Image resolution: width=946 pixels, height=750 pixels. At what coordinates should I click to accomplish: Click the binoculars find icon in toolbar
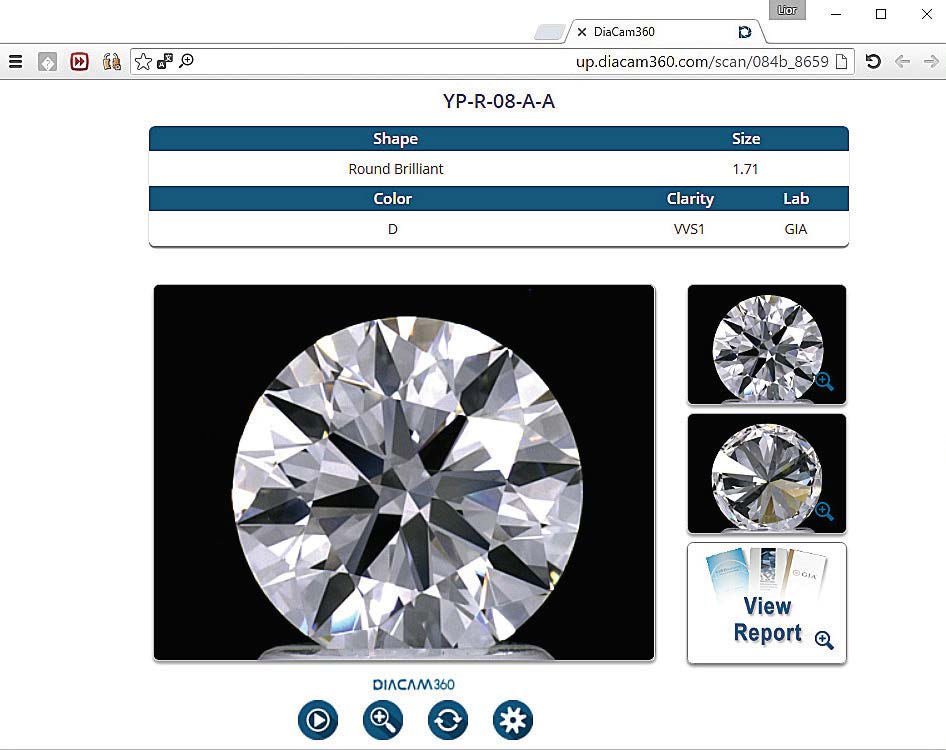111,62
